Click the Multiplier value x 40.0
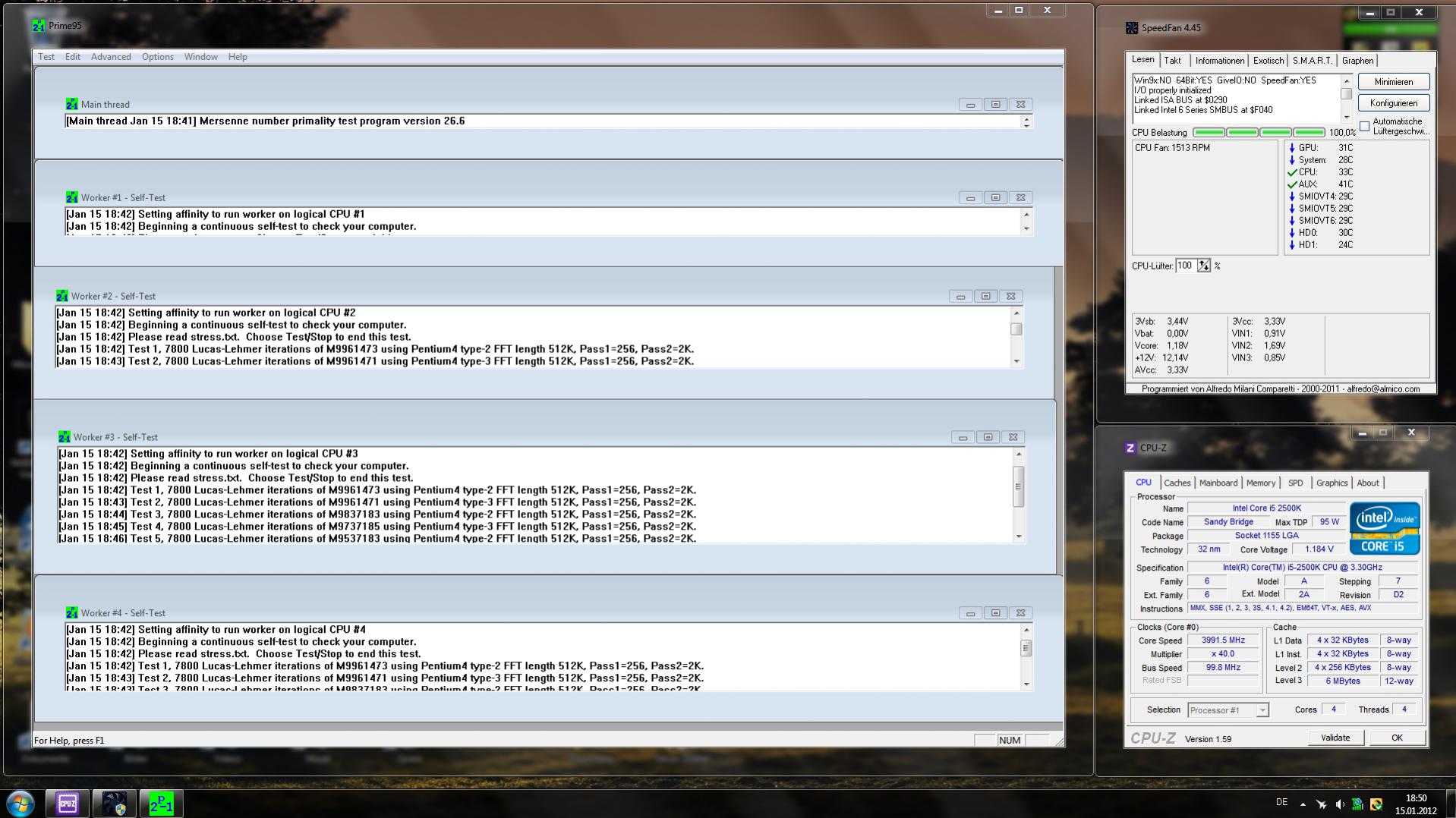This screenshot has height=818, width=1456. click(x=1223, y=654)
